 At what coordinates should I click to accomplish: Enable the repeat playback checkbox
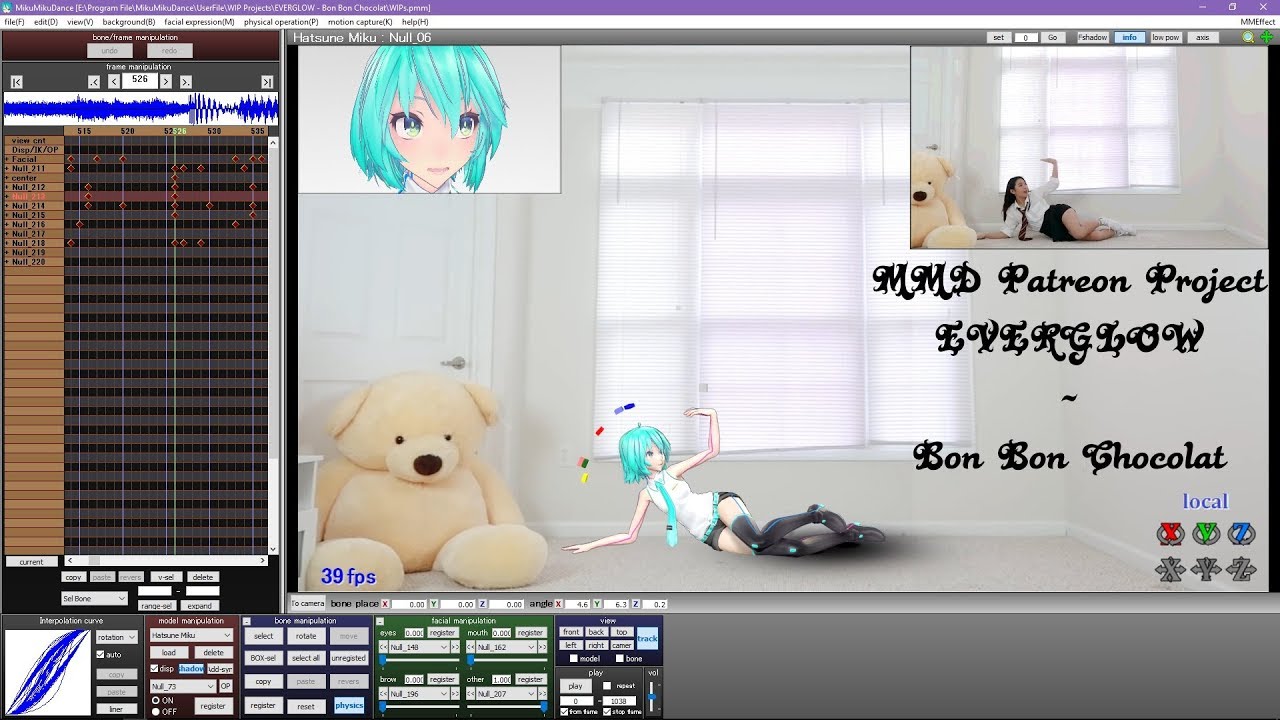pos(607,686)
